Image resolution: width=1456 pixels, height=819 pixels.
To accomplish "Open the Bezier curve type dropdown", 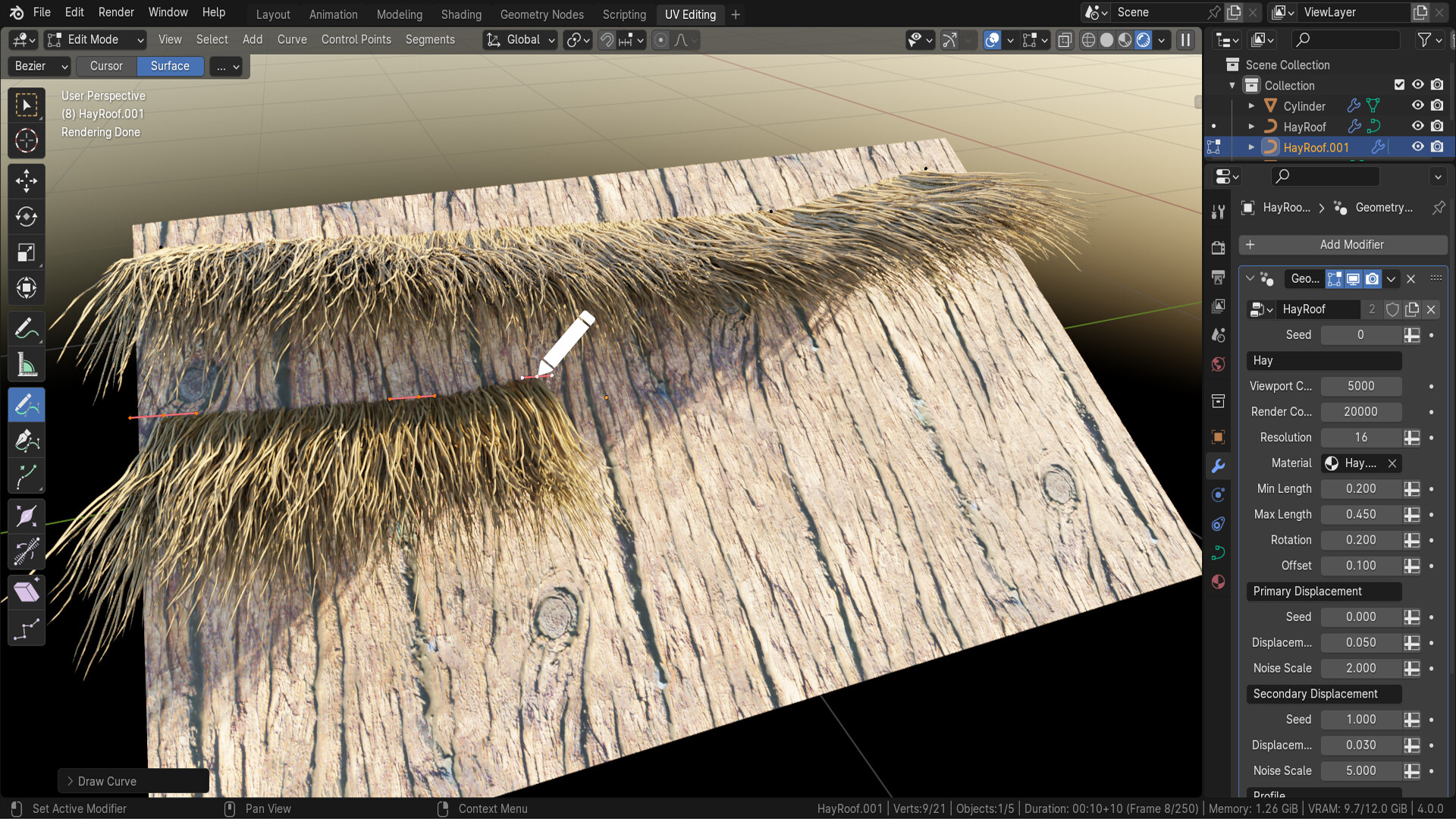I will coord(38,66).
